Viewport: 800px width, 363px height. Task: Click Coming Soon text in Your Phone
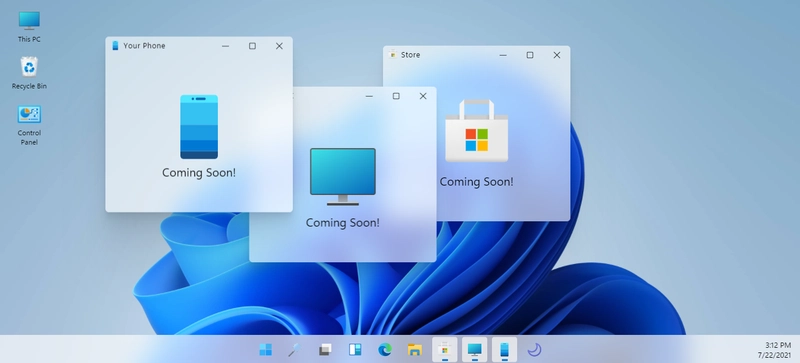(199, 173)
